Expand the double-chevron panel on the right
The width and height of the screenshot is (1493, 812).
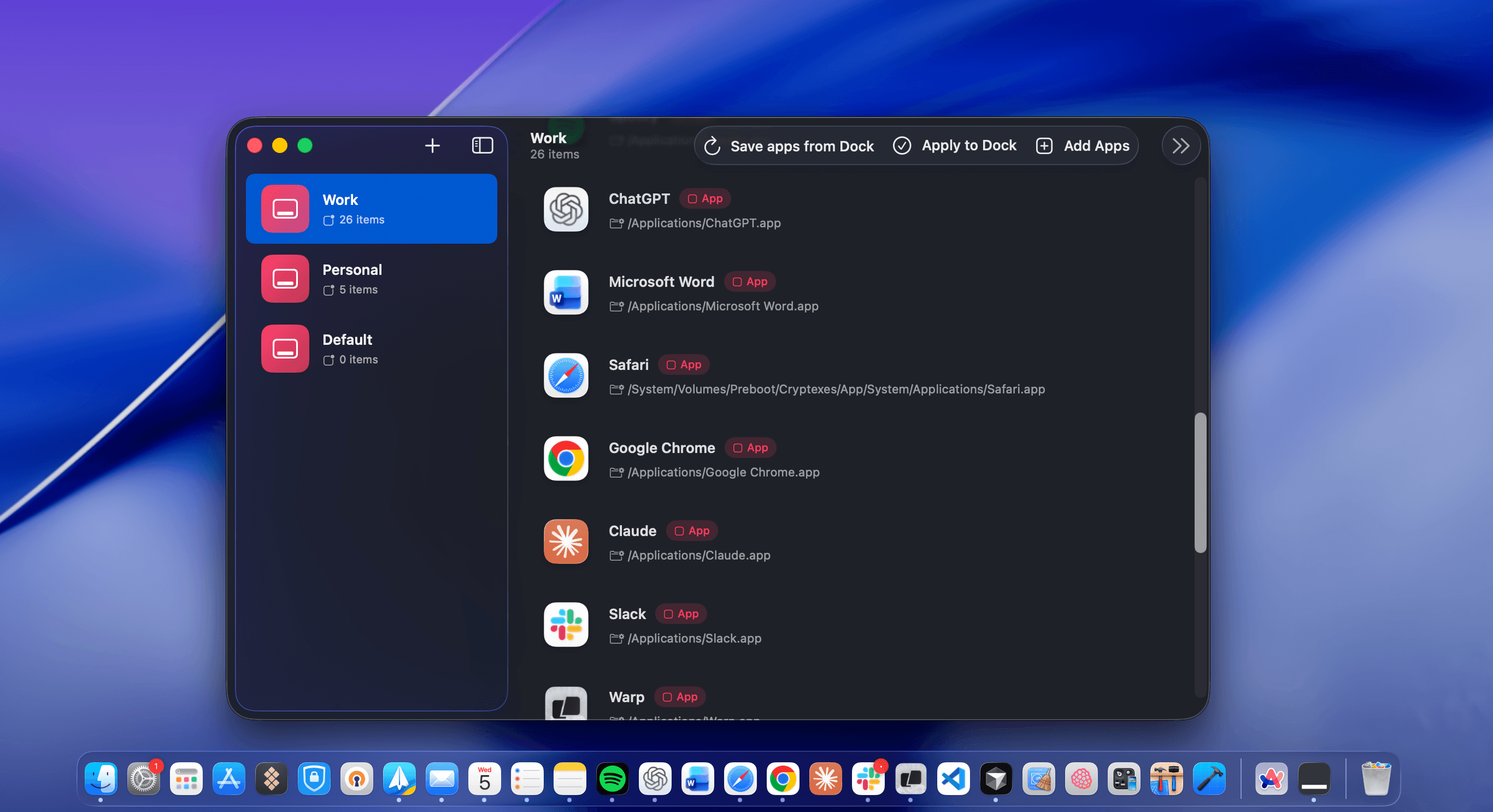[1180, 145]
